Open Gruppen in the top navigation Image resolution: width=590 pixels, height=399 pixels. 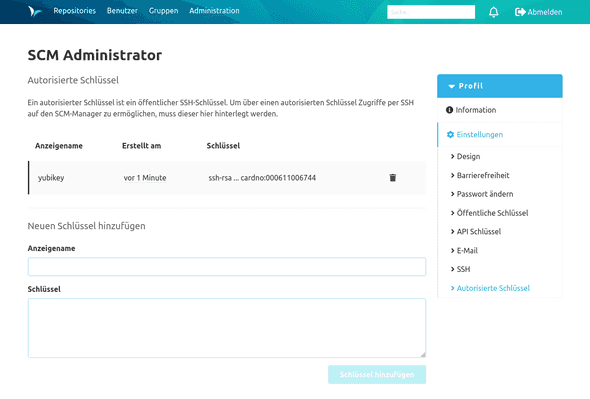[163, 11]
